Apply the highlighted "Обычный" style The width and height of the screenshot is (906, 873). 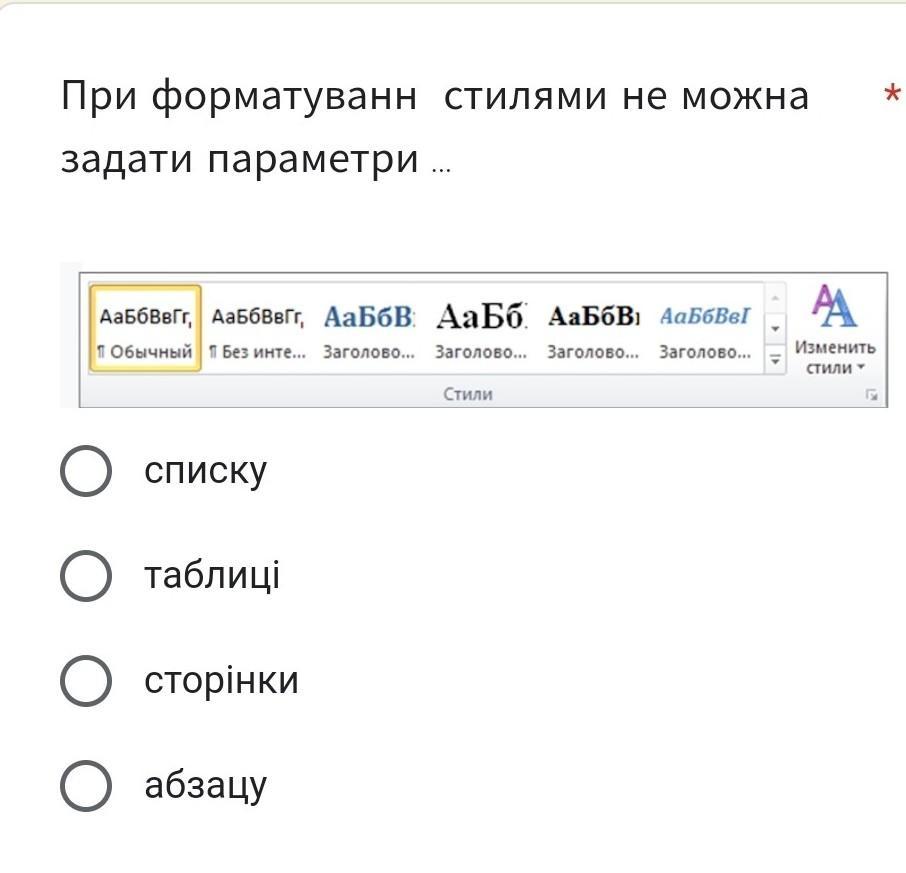tap(145, 329)
